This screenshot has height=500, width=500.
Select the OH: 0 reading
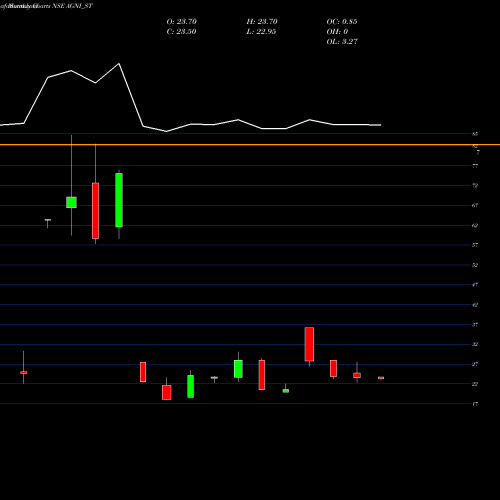(337, 32)
